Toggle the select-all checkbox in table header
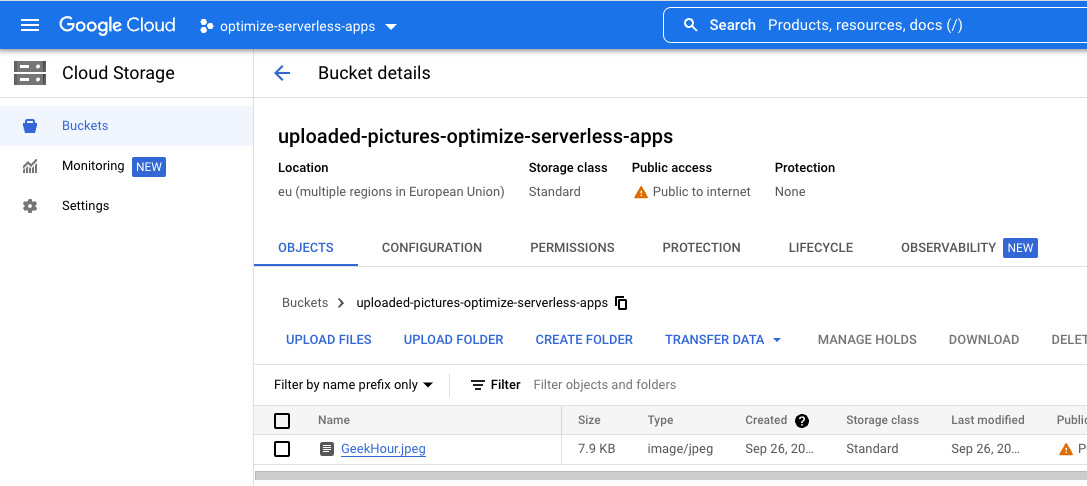Screen dimensions: 1087x486 [x=282, y=421]
